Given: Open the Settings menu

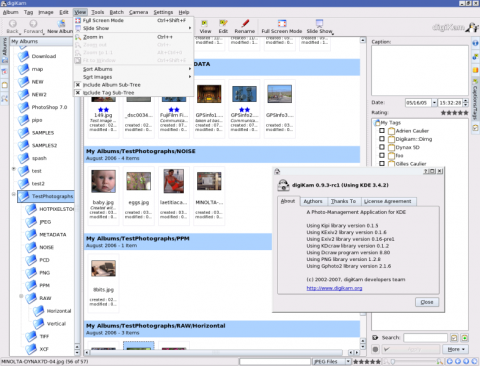Looking at the screenshot, I should 163,12.
